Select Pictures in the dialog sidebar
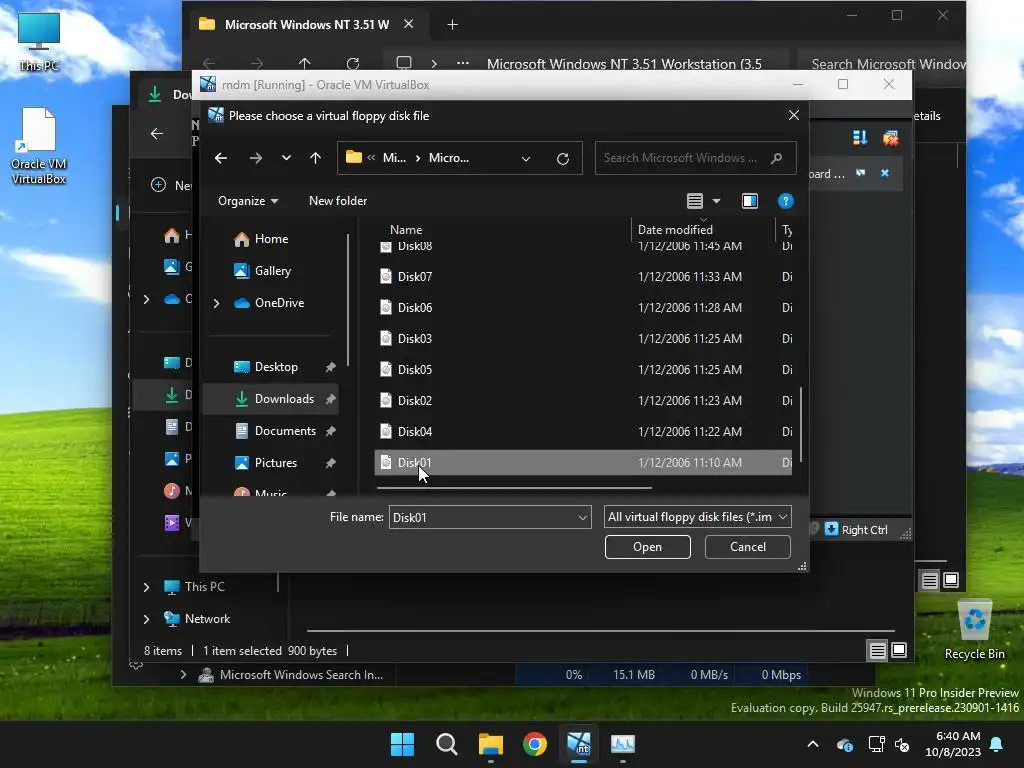1024x768 pixels. pyautogui.click(x=275, y=463)
